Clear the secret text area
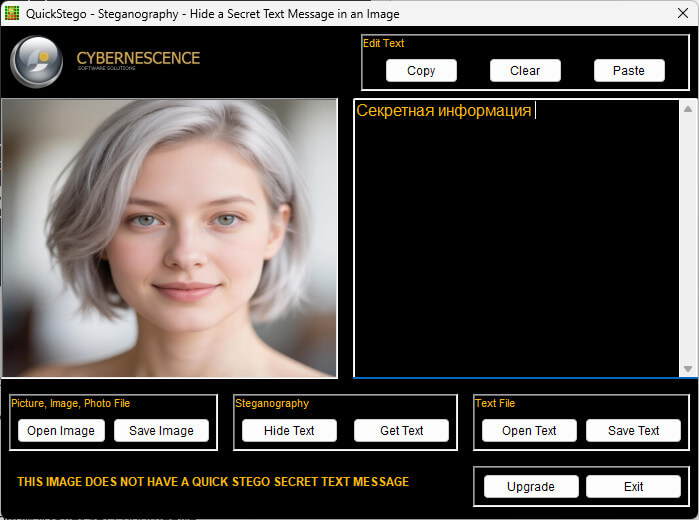 pos(525,70)
